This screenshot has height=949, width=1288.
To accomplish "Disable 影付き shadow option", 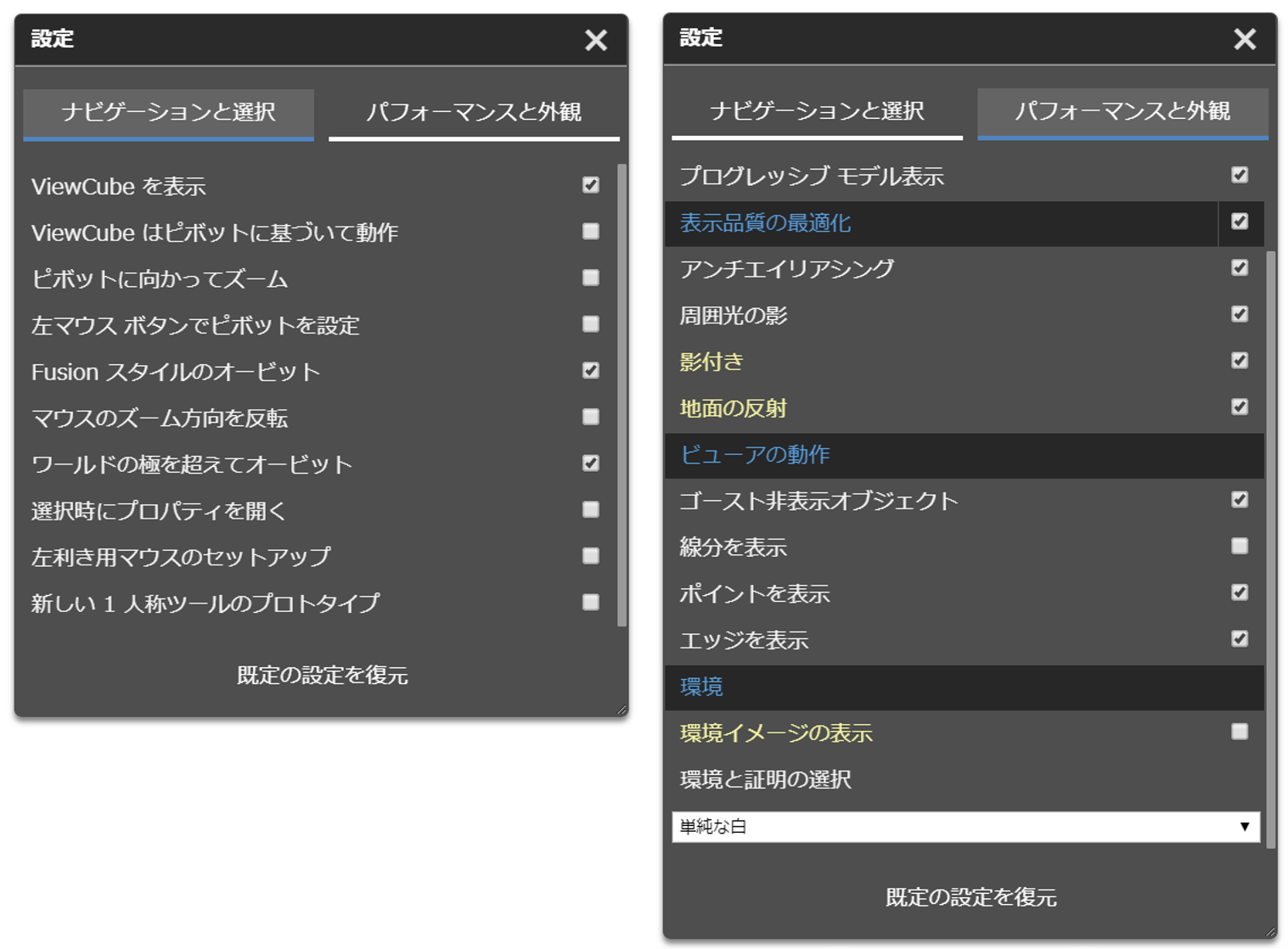I will 1240,361.
